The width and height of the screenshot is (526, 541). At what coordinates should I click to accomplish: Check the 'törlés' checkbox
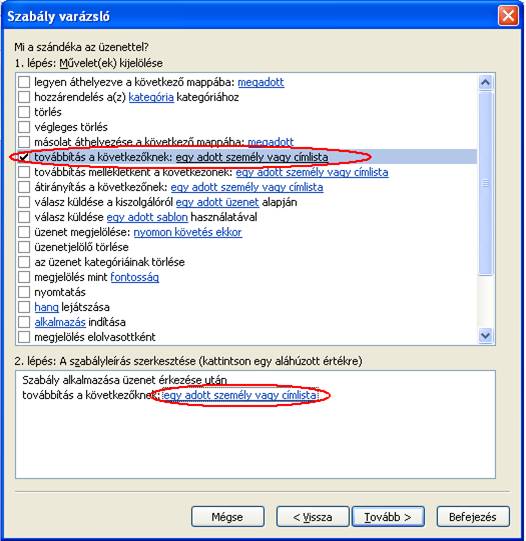(24, 112)
